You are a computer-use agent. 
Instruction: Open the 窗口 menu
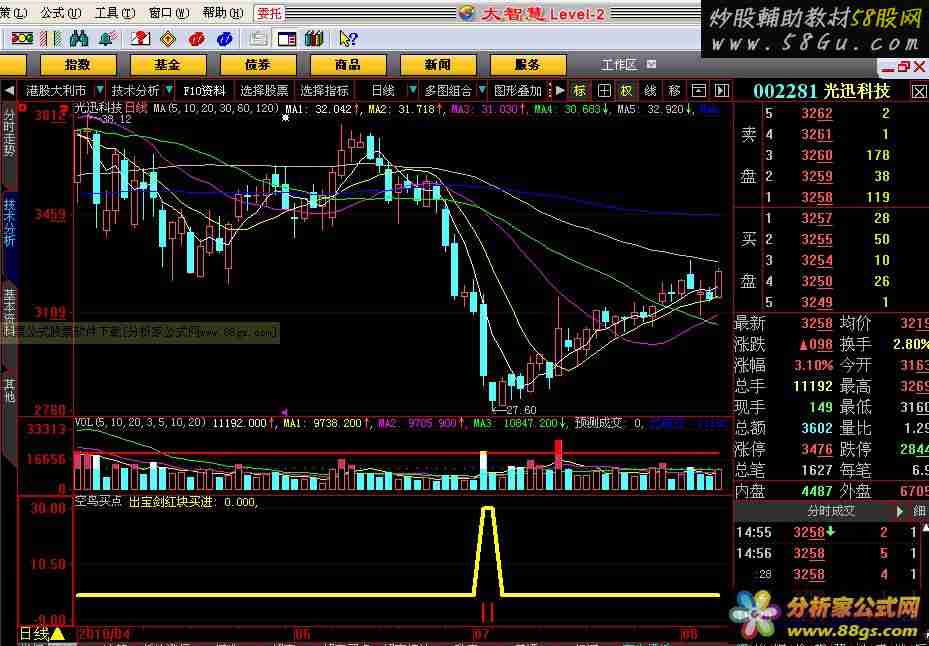click(169, 12)
